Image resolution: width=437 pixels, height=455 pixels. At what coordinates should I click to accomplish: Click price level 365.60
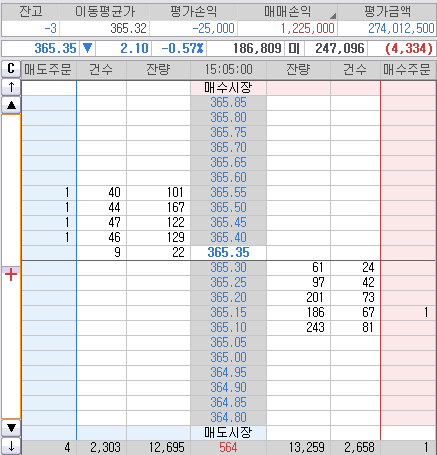point(228,178)
